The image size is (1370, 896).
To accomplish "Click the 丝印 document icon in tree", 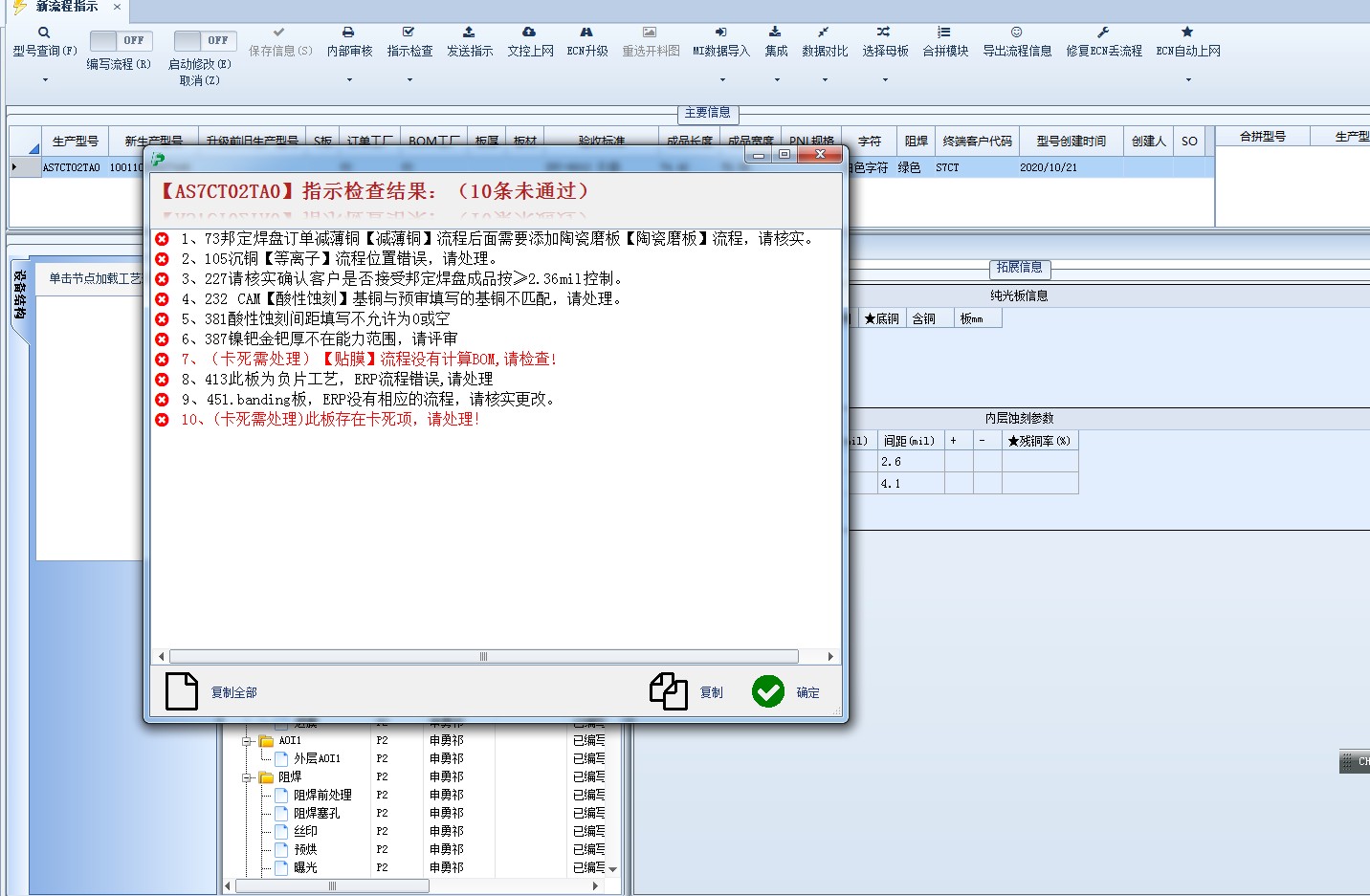I will tap(282, 831).
